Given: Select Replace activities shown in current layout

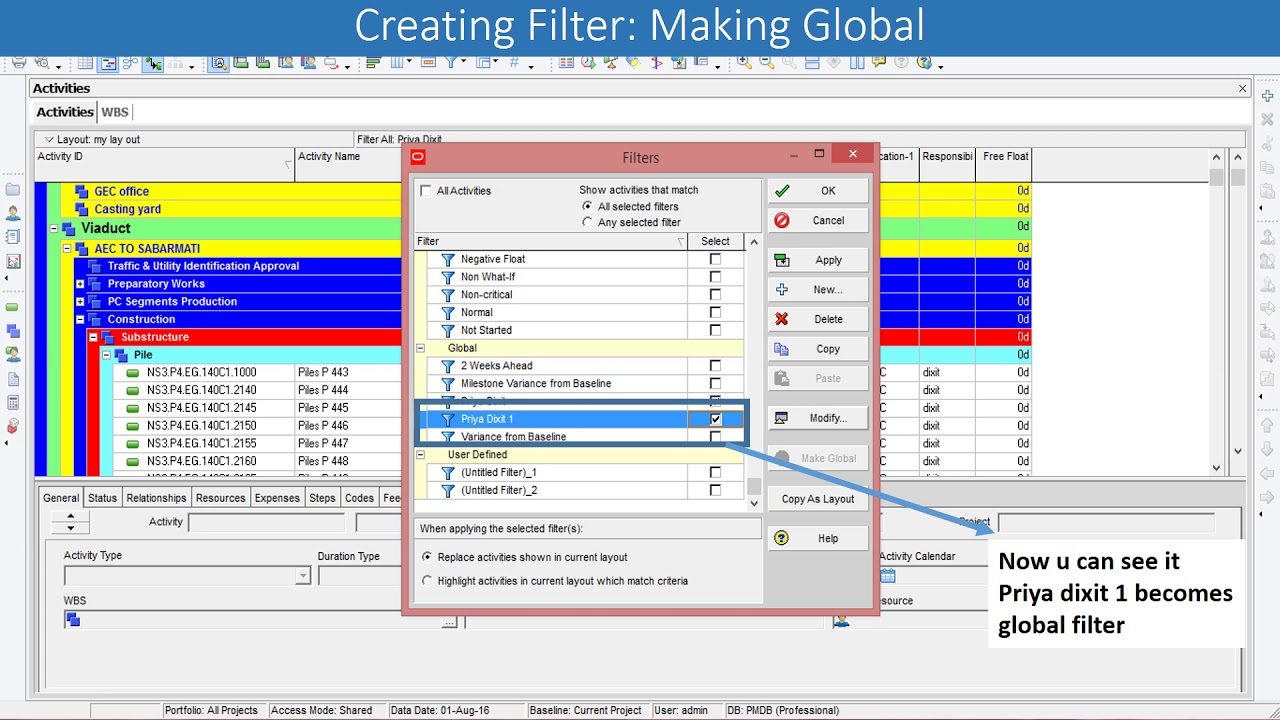Looking at the screenshot, I should pos(427,557).
